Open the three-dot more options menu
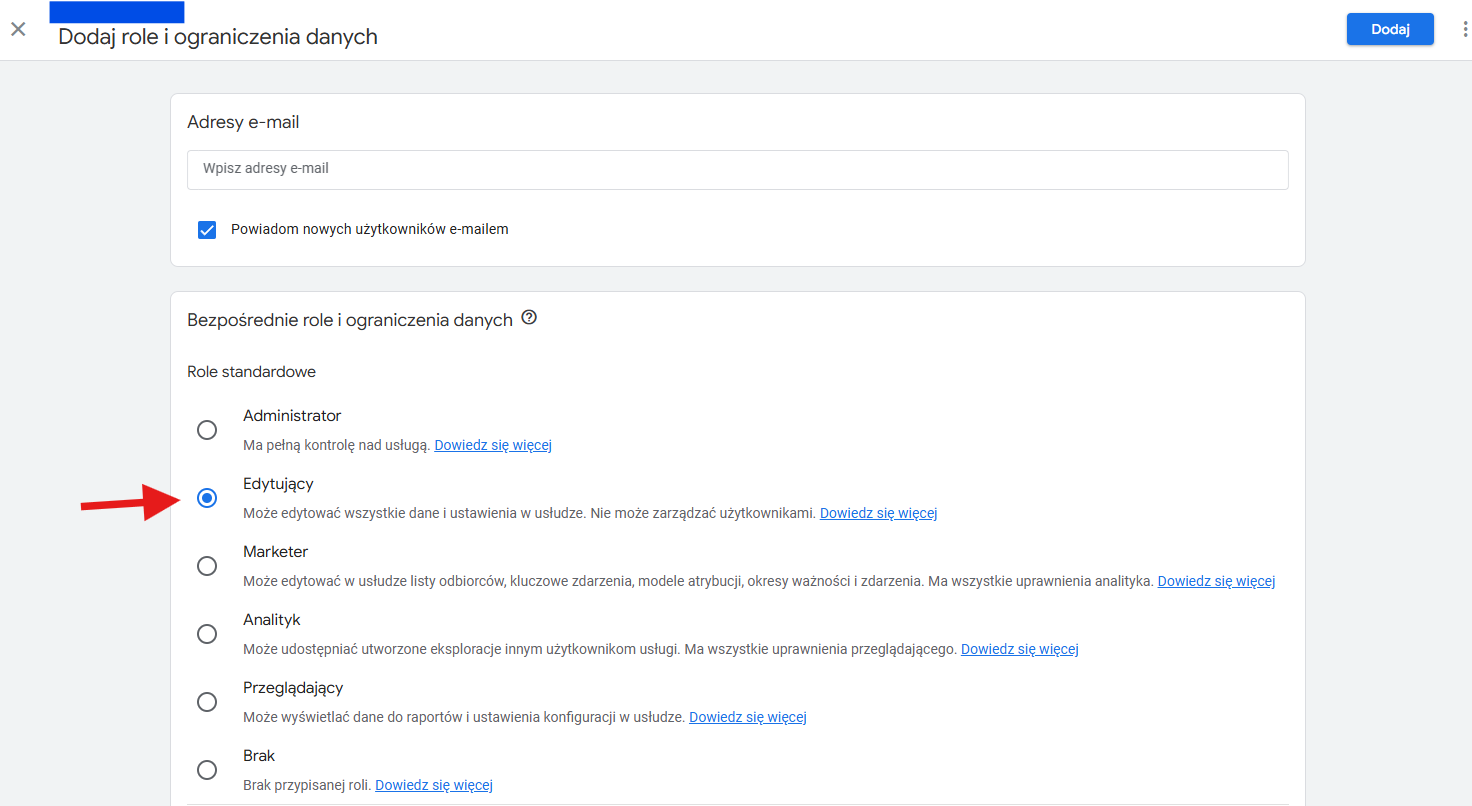The image size is (1472, 806). pos(1465,29)
